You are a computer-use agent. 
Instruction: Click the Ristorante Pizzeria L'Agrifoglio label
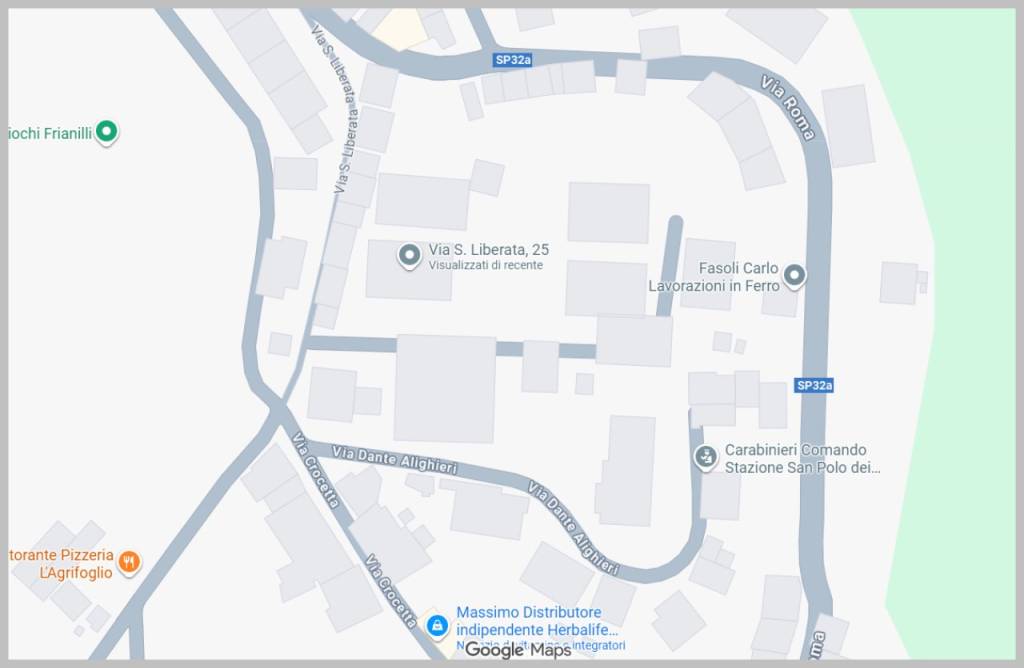tap(61, 564)
